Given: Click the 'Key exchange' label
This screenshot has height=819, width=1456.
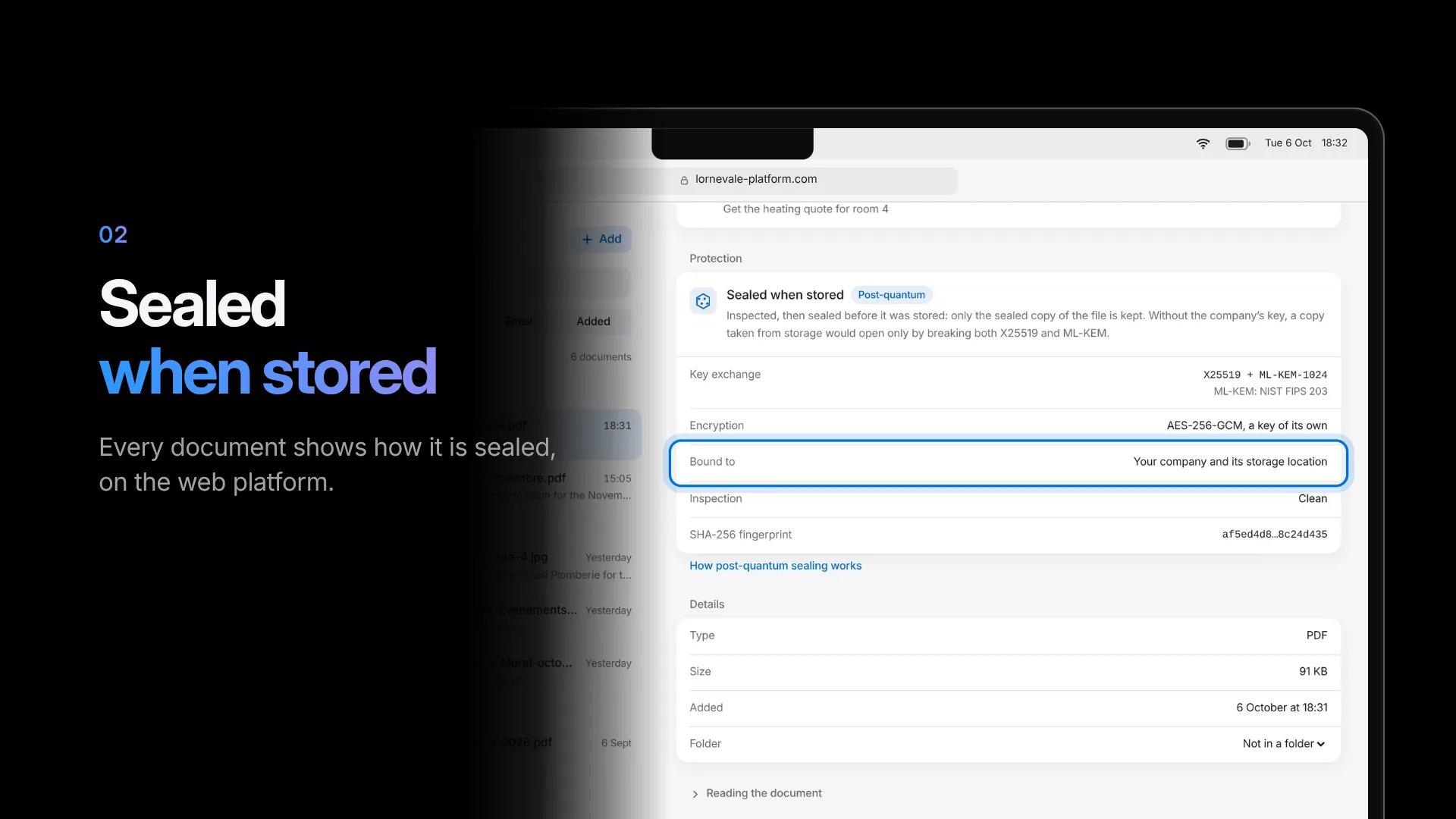Looking at the screenshot, I should [x=725, y=375].
